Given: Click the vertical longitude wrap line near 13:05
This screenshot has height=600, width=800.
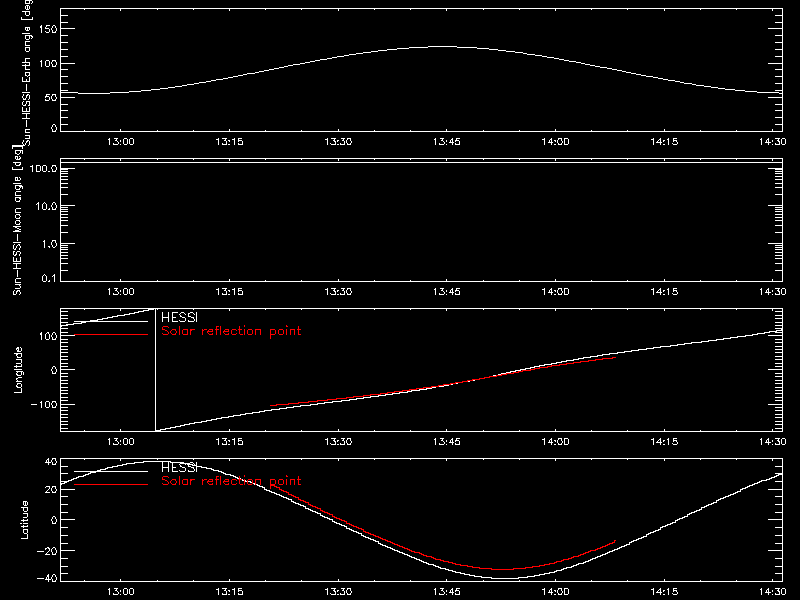Looking at the screenshot, I should (x=155, y=370).
